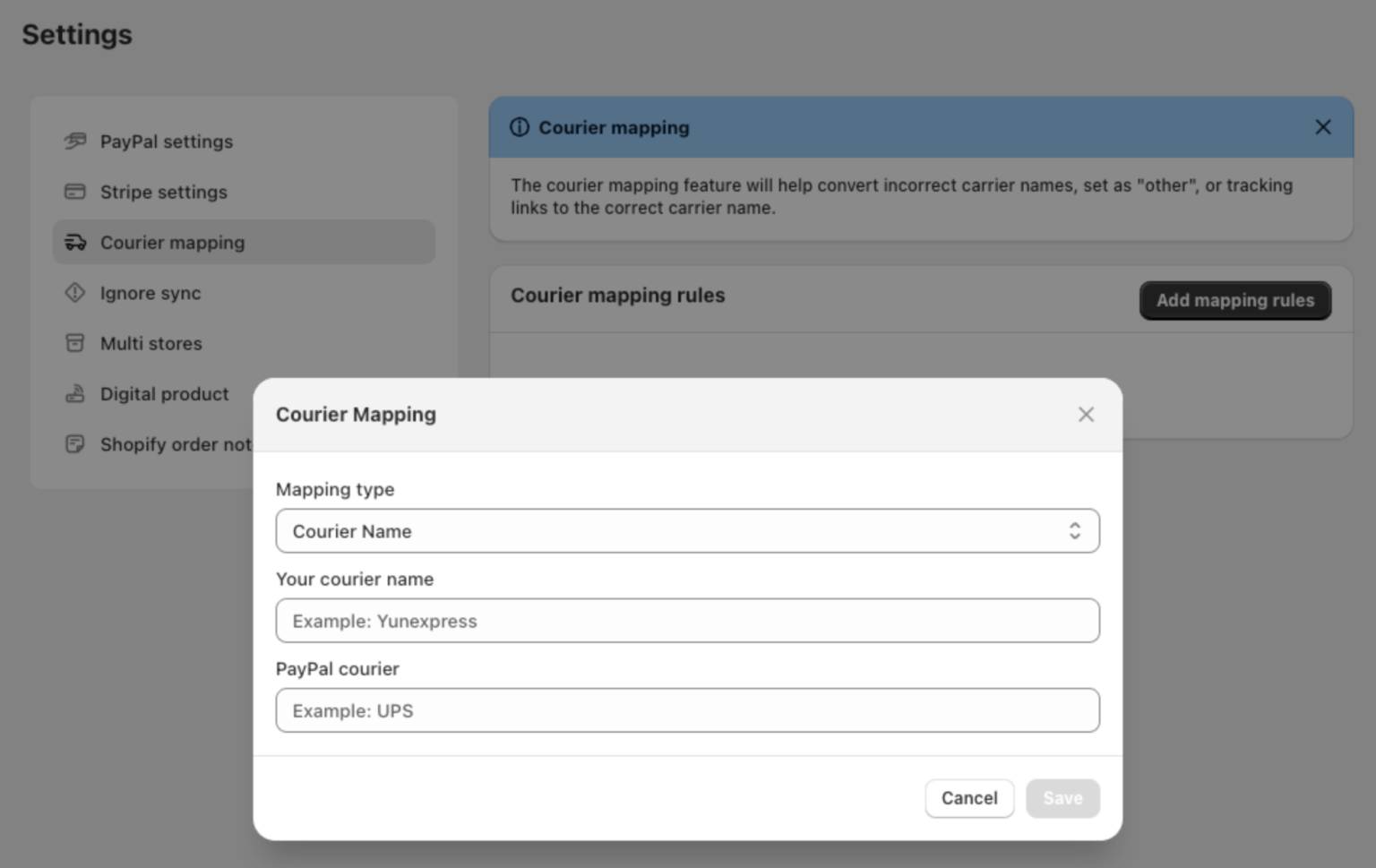Click the Ignore sync diamond alert icon
Screen dimensions: 1376x868
click(75, 293)
